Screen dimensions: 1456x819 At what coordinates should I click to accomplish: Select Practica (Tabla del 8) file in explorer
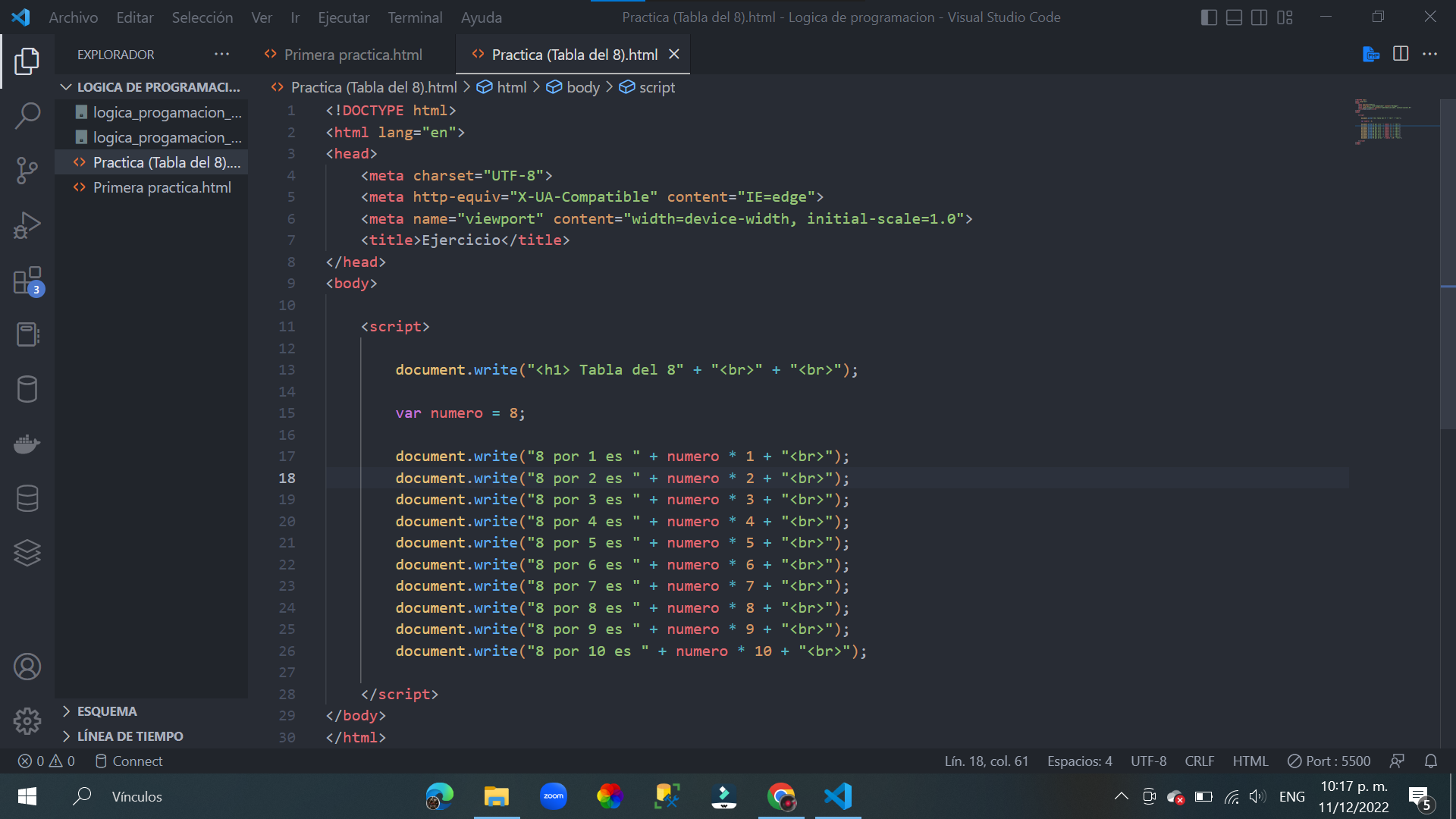click(x=151, y=162)
